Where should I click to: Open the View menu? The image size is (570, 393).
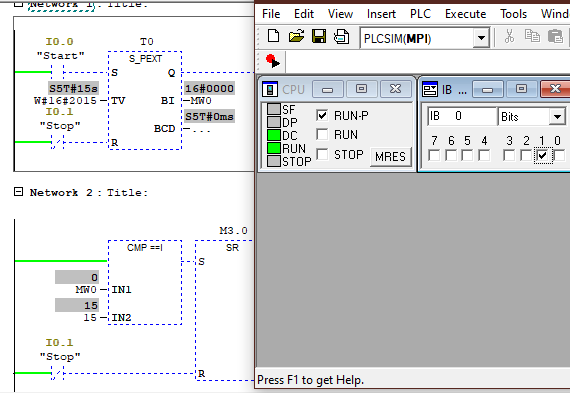(x=340, y=14)
